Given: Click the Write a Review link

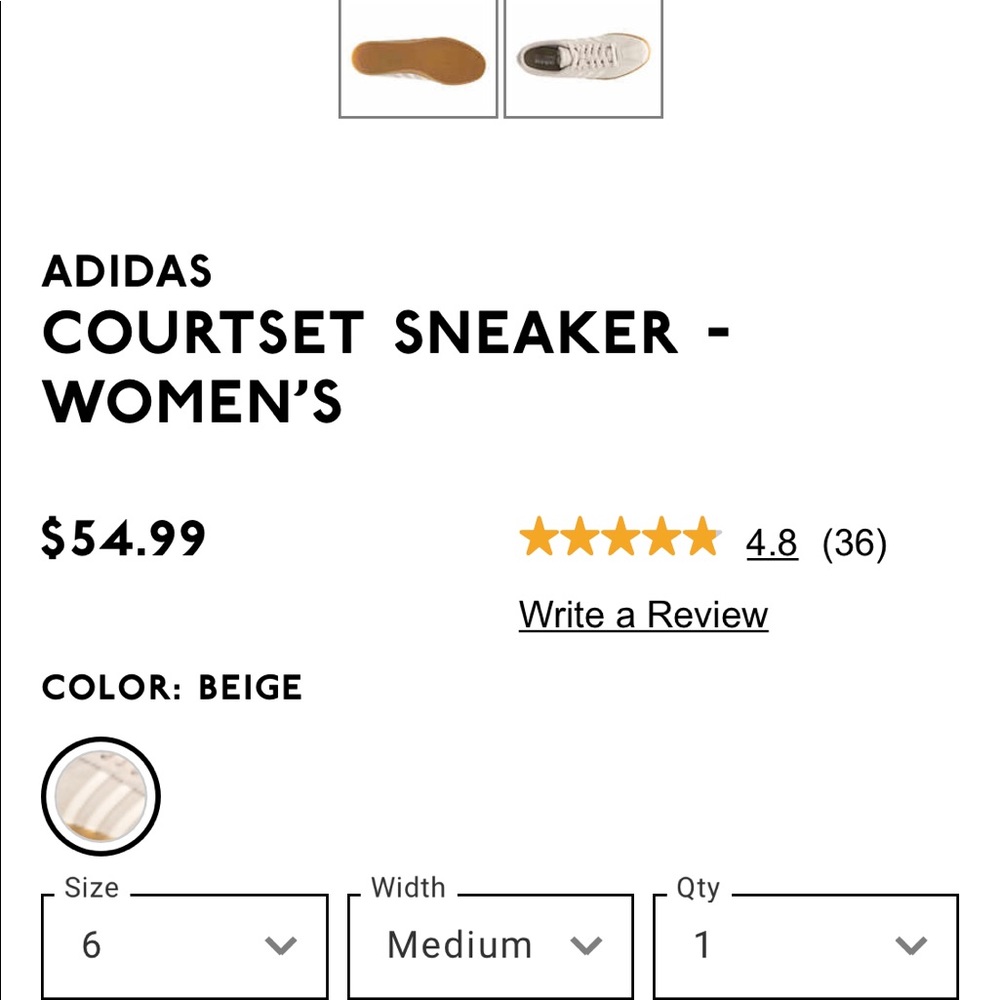Looking at the screenshot, I should click(x=641, y=615).
